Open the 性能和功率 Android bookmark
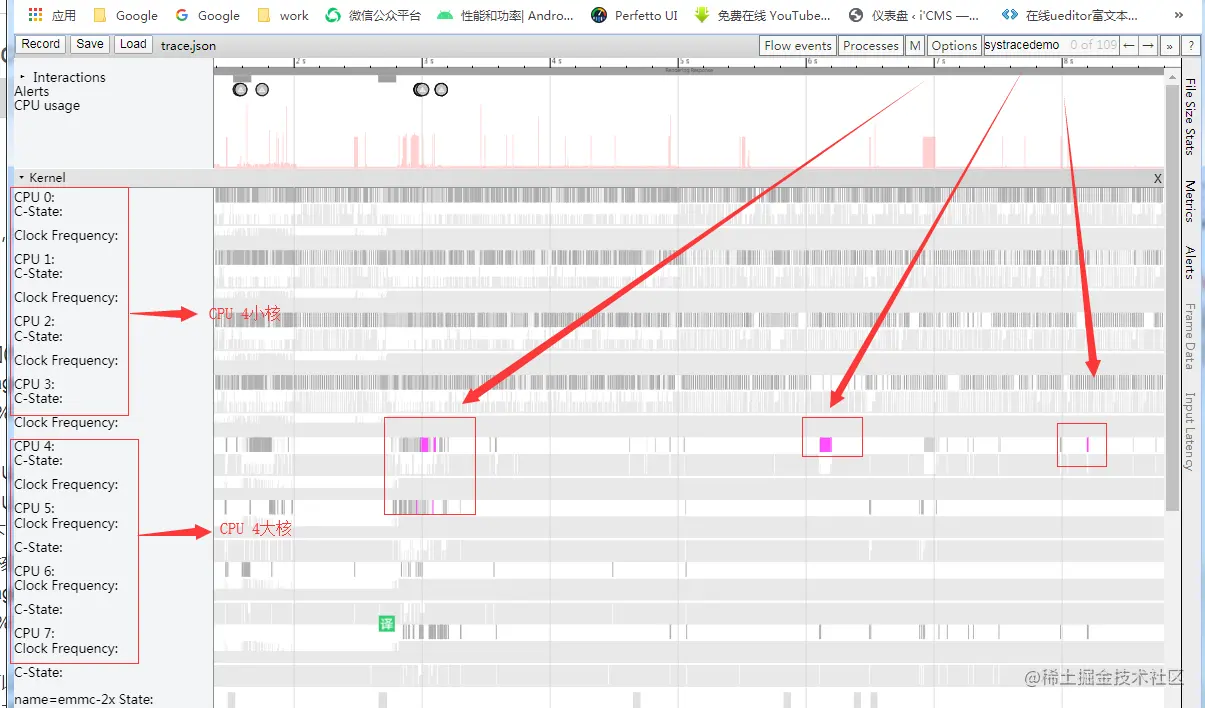The height and width of the screenshot is (708, 1205). (505, 15)
